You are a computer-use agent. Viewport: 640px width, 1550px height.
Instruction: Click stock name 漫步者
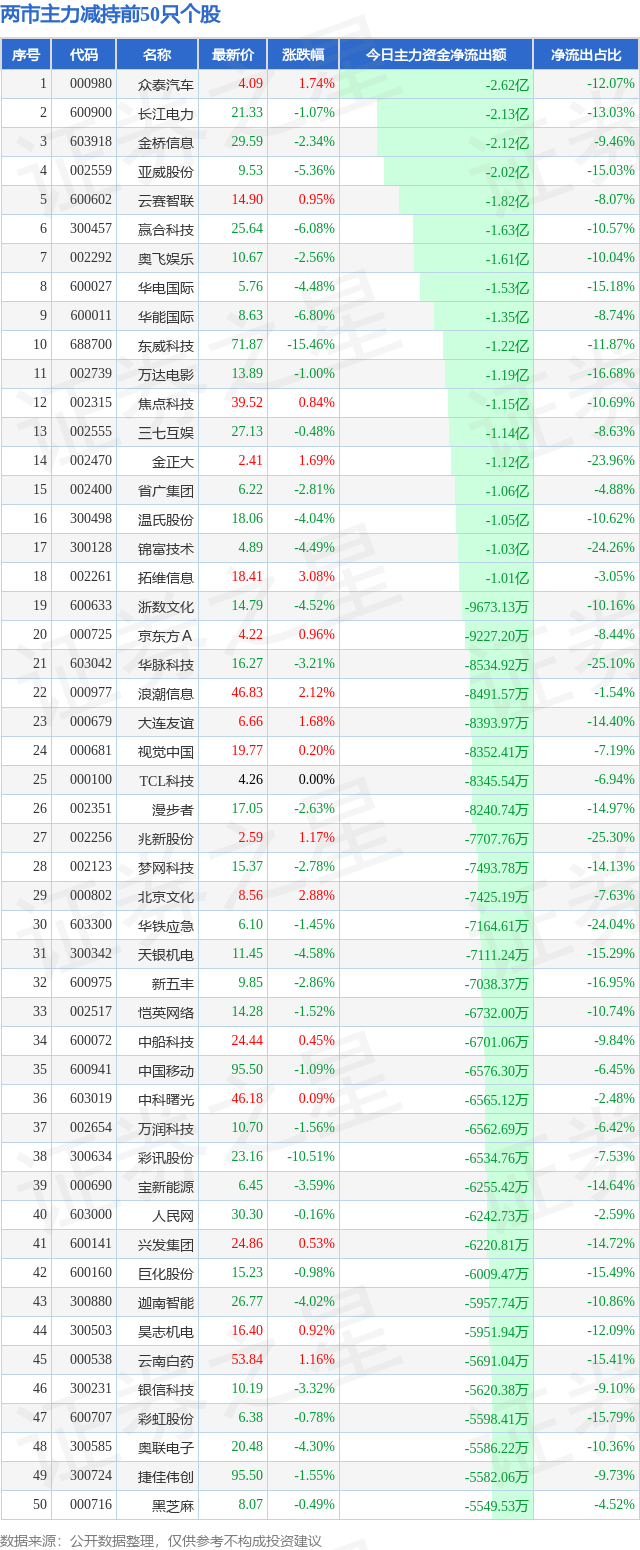[x=172, y=809]
